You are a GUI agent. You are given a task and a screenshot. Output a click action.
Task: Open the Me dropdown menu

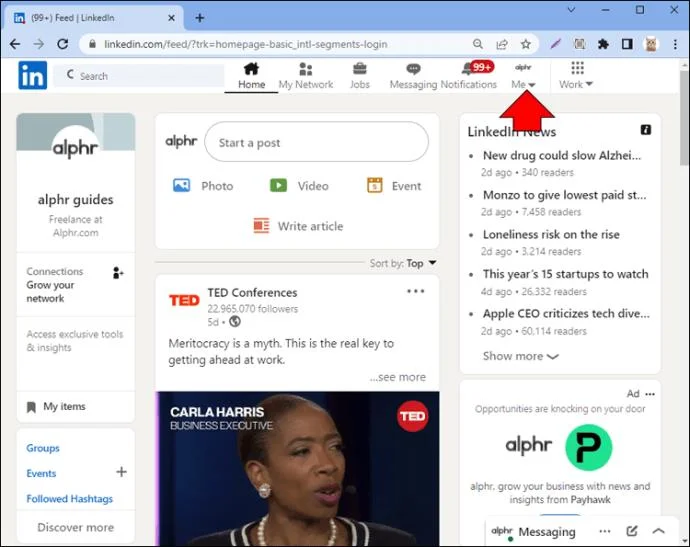click(x=523, y=76)
